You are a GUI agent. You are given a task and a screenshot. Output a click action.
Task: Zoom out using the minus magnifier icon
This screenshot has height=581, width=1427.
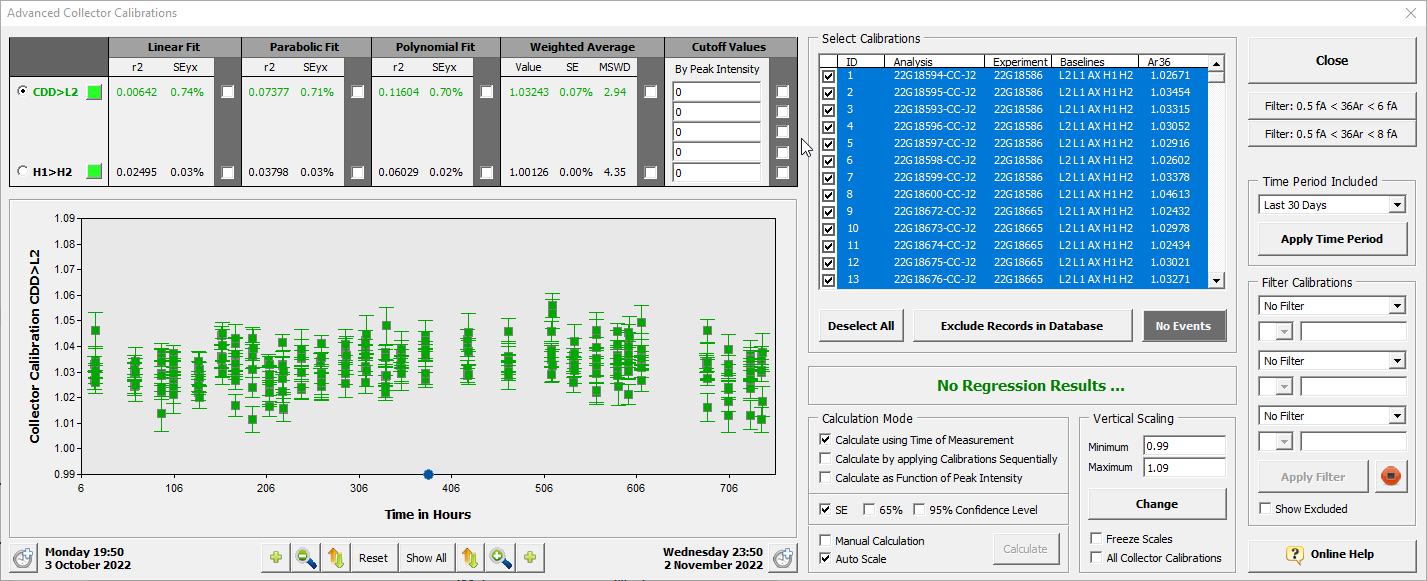[306, 557]
